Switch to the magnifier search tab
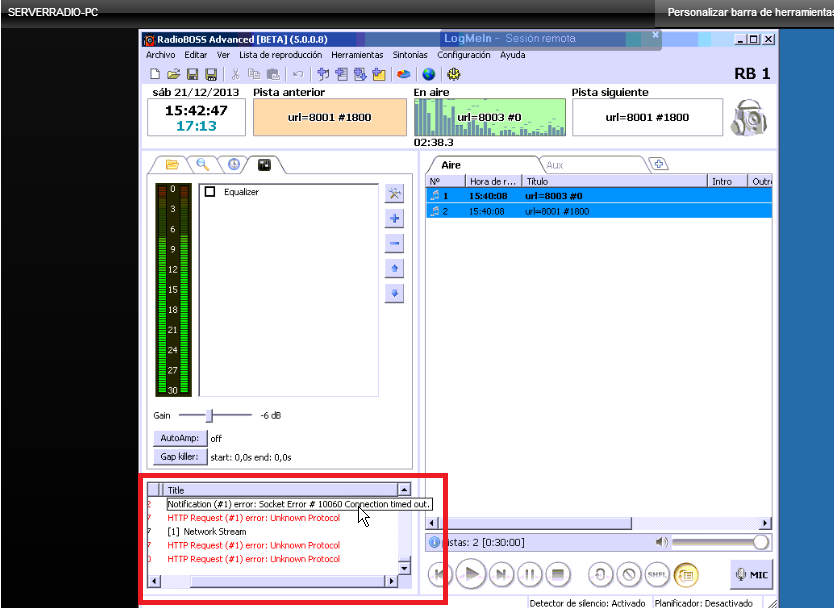Image resolution: width=834 pixels, height=608 pixels. pyautogui.click(x=203, y=165)
